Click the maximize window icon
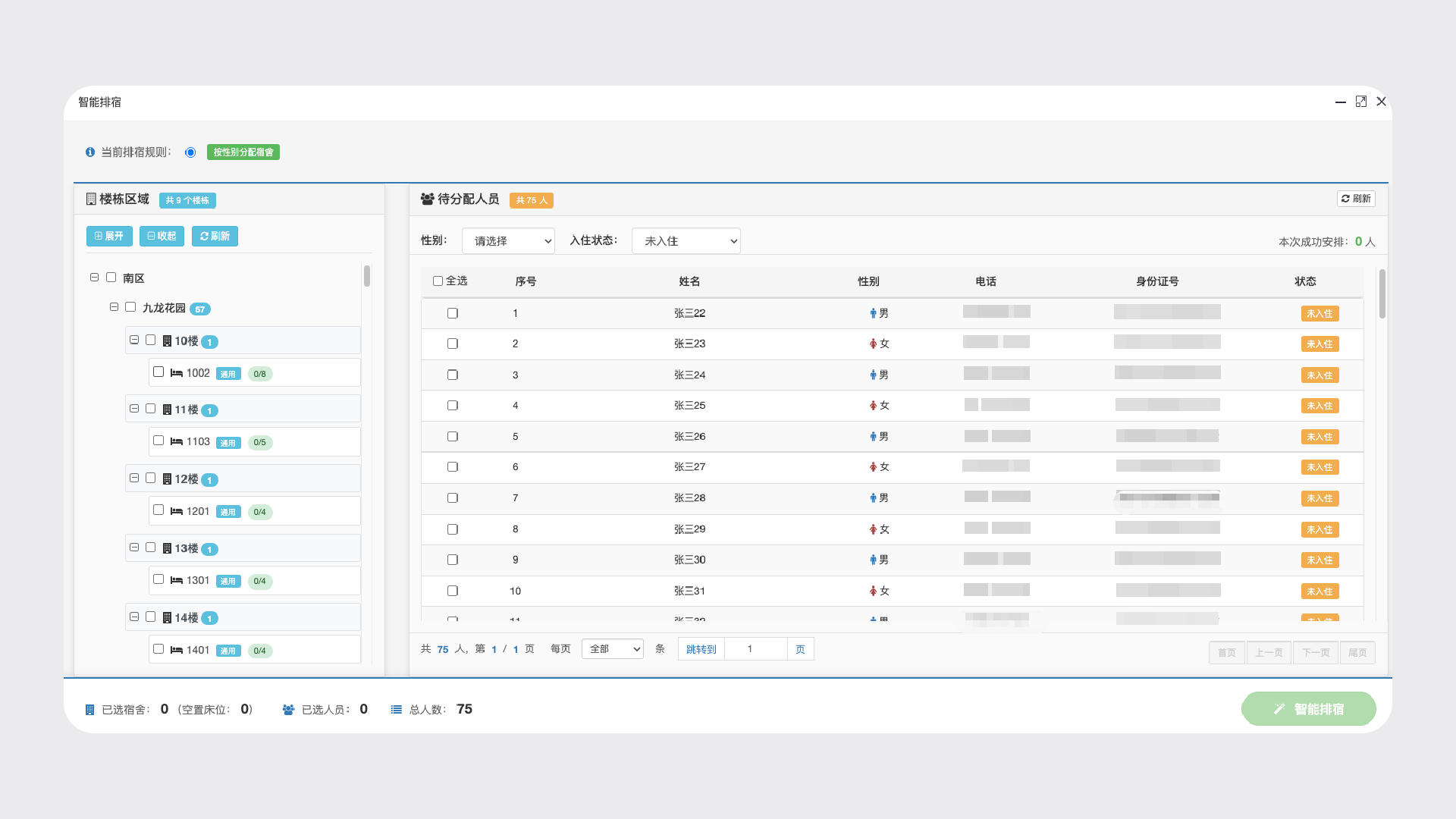 pos(1361,102)
